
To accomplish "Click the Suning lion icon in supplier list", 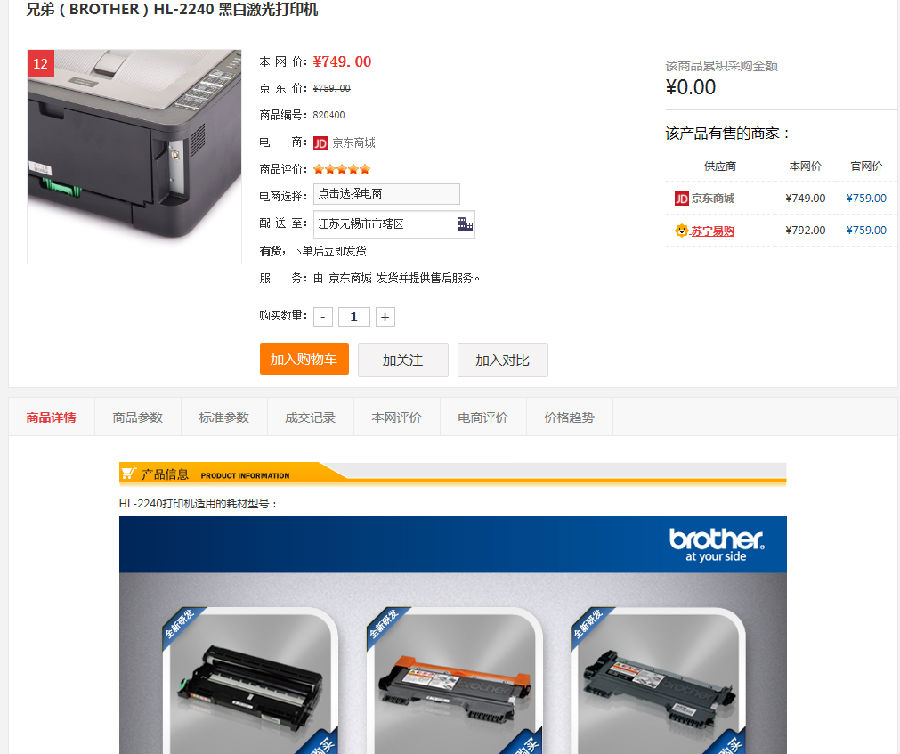I will (x=681, y=231).
